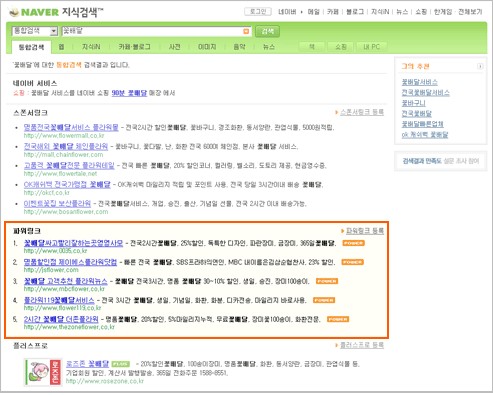The image size is (493, 395).
Task: Open the 통합검색 search-type dropdown
Action: pos(35,31)
